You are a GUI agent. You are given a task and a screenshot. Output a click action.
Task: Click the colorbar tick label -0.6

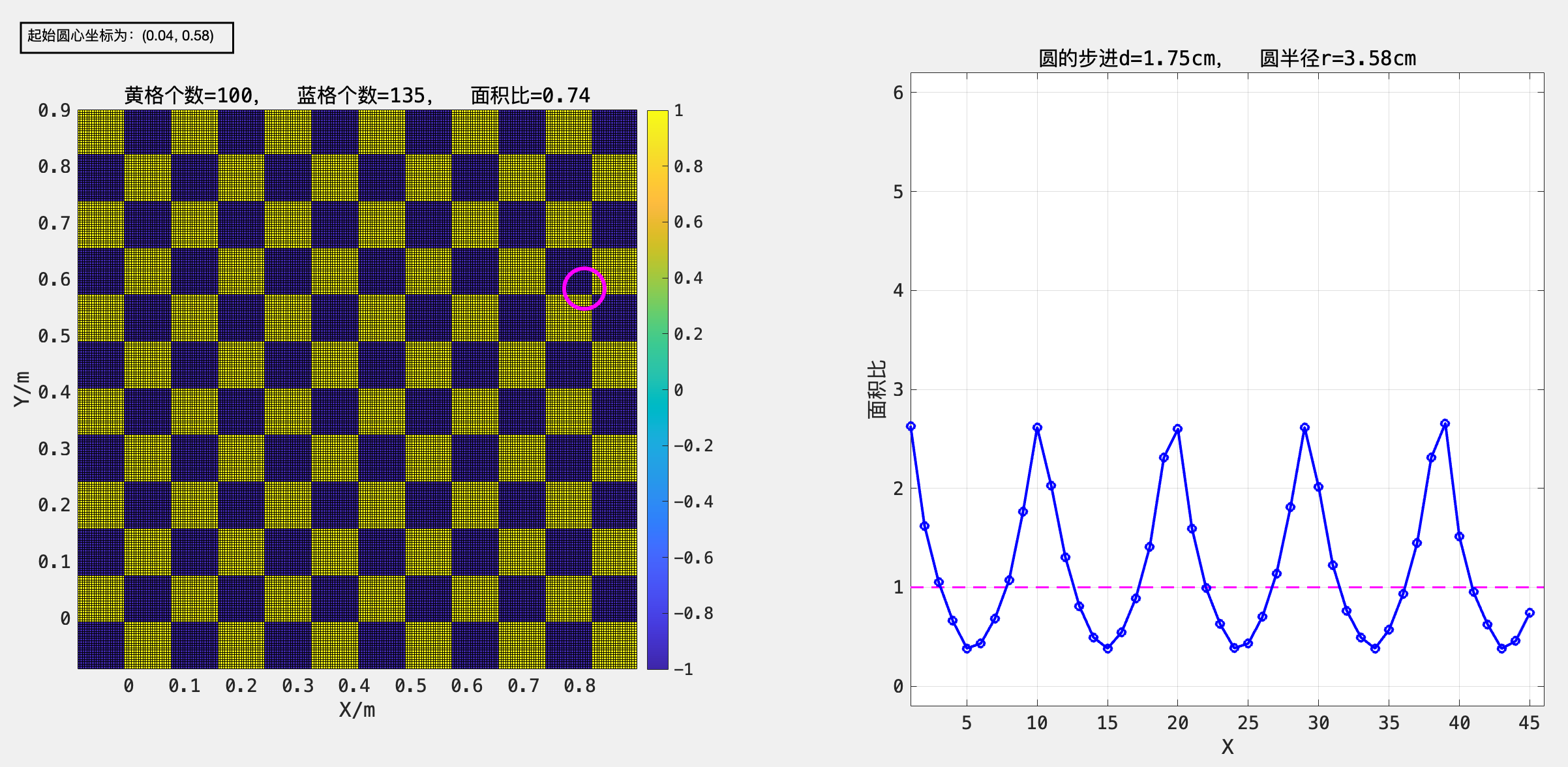coord(693,558)
